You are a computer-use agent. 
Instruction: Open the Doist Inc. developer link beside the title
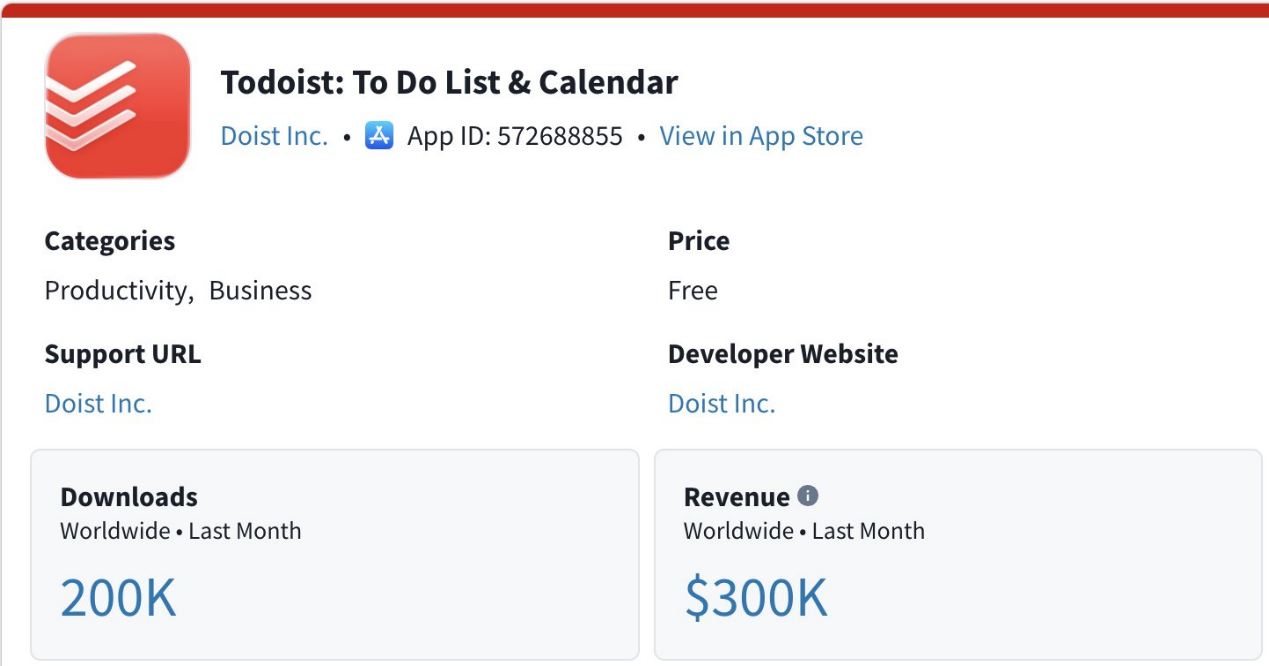pos(274,136)
